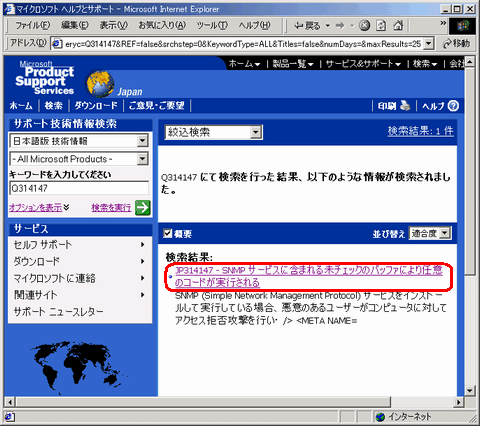Screen dimensions: 480x426
Task: Click the IE Stop toolbar icon
Action: click(x=365, y=25)
